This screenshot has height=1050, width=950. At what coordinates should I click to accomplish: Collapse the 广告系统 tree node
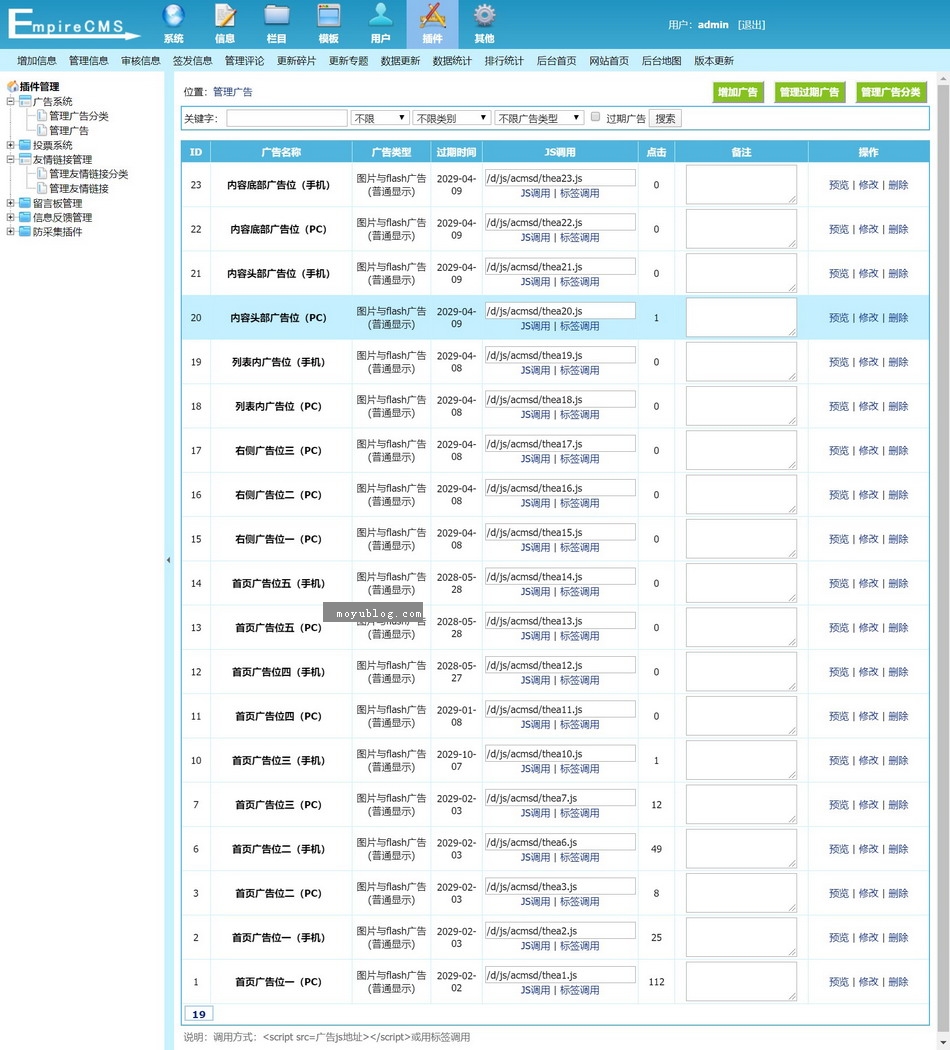pos(10,101)
